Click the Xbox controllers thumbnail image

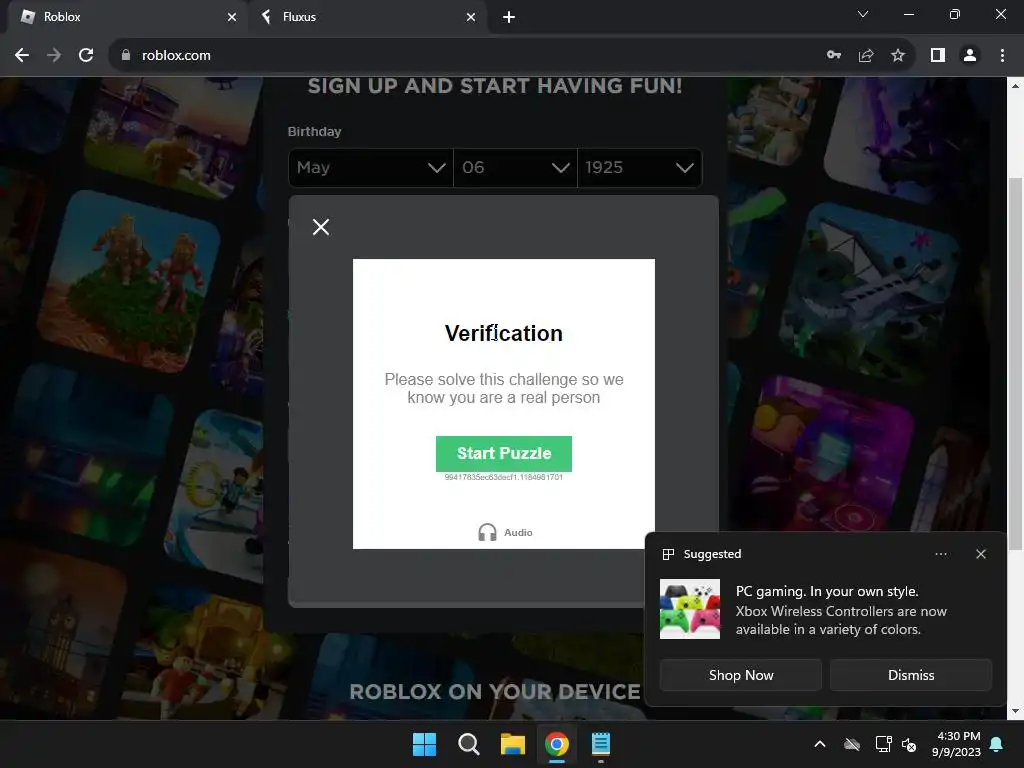(x=690, y=609)
